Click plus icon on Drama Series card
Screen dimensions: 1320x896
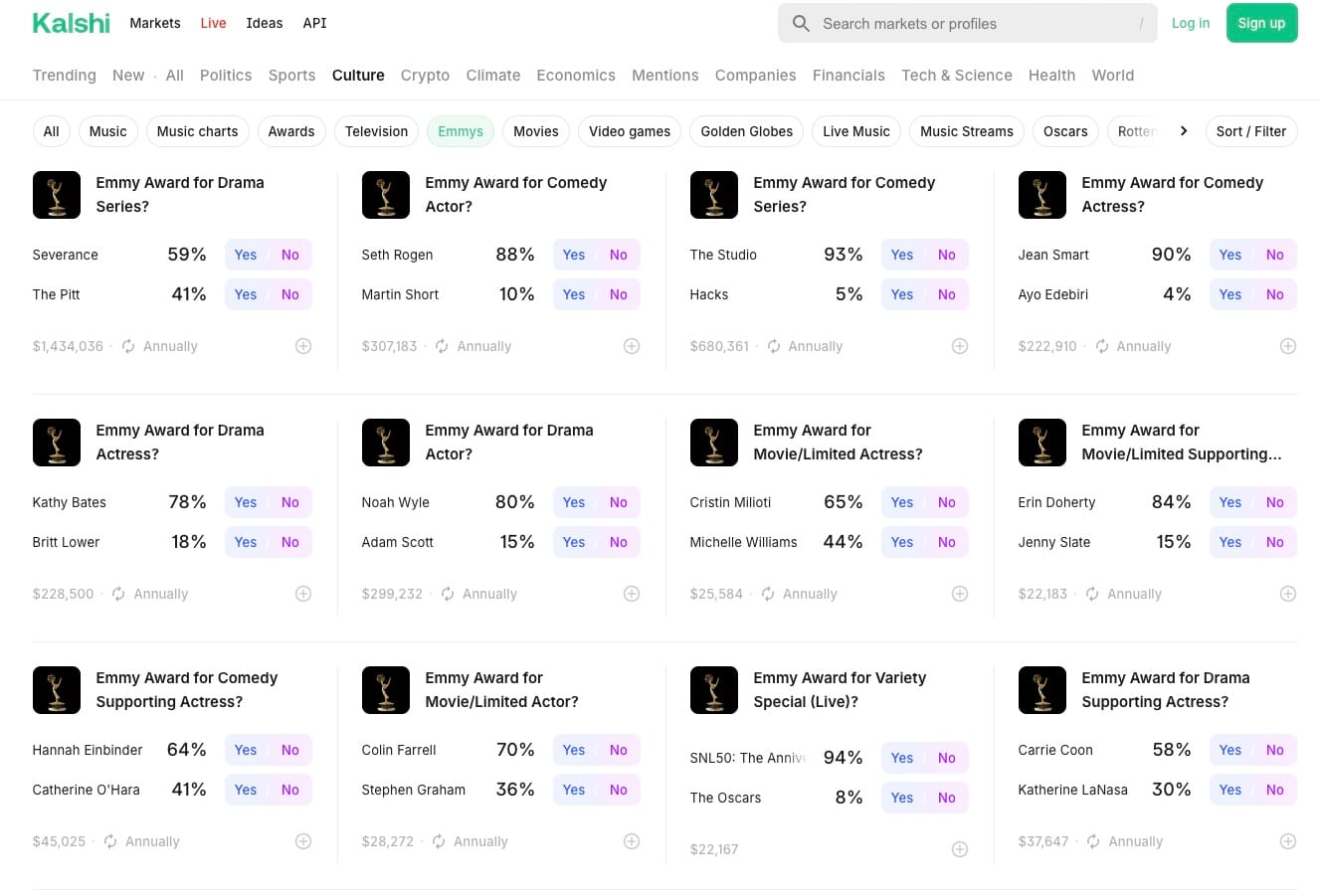303,346
